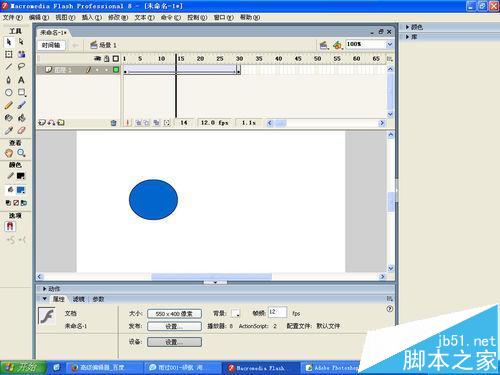Click the Center Frame button
This screenshot has width=500, height=375.
(x=128, y=123)
